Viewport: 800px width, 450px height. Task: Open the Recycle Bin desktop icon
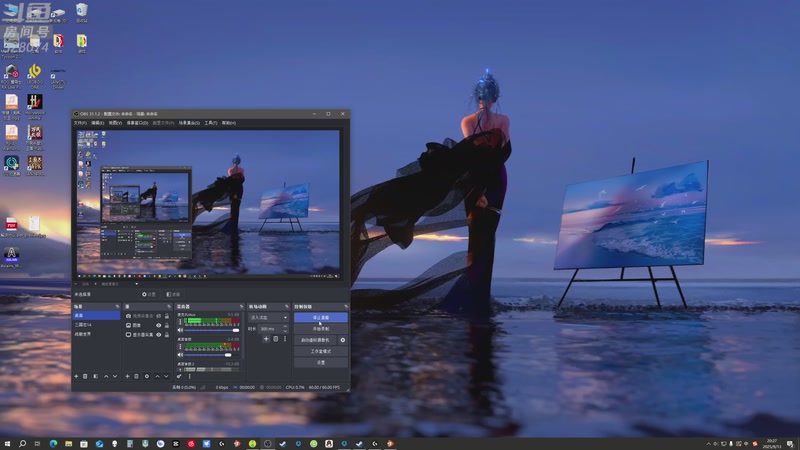[82, 12]
